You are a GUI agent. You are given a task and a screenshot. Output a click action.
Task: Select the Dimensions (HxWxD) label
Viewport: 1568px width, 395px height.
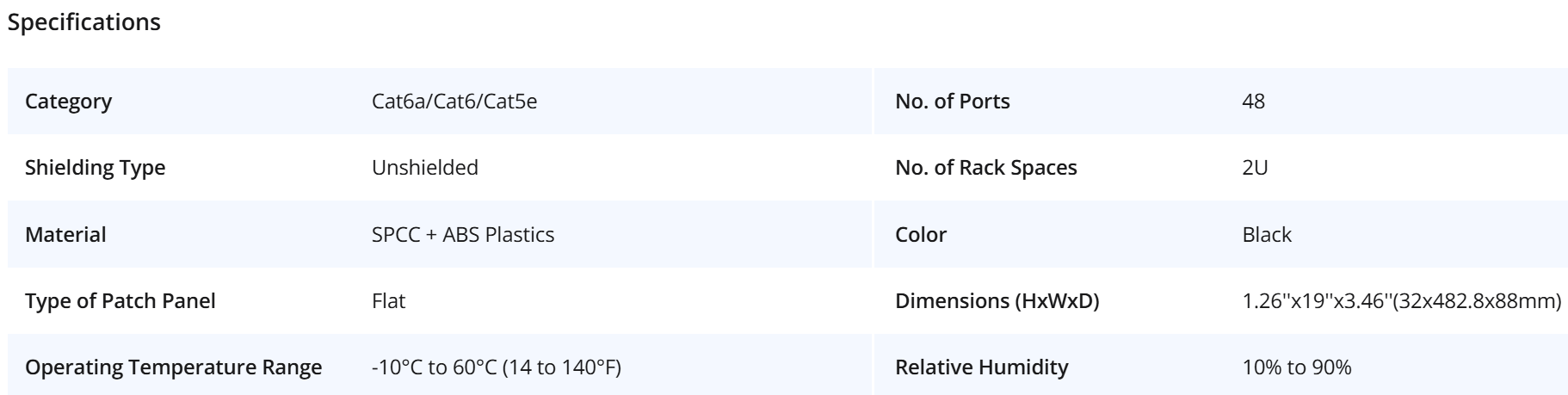tap(997, 301)
